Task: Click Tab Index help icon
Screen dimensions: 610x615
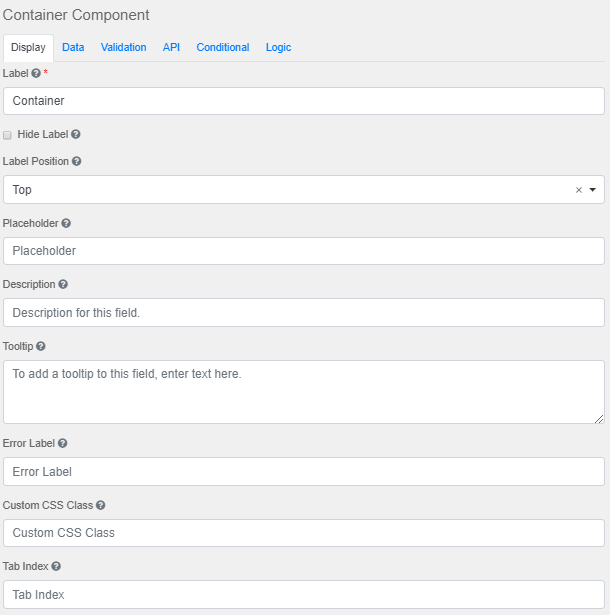Action: click(x=56, y=566)
